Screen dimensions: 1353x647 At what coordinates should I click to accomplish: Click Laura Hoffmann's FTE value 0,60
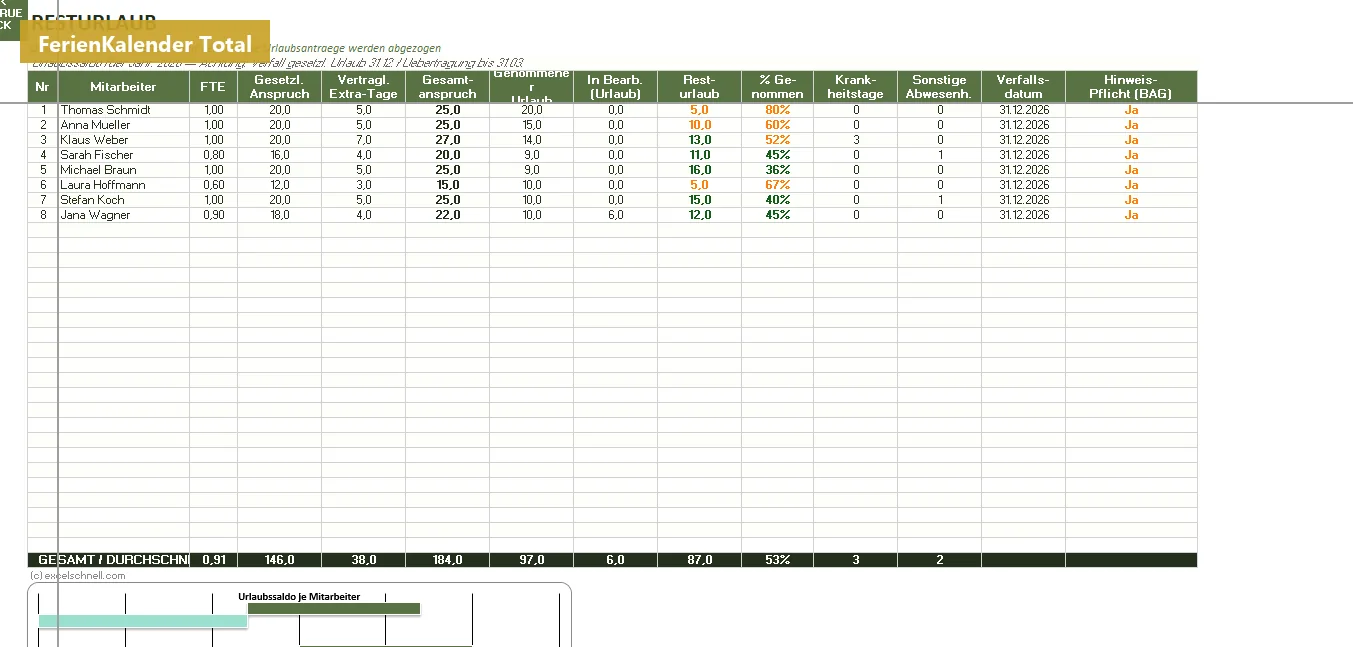click(x=213, y=185)
